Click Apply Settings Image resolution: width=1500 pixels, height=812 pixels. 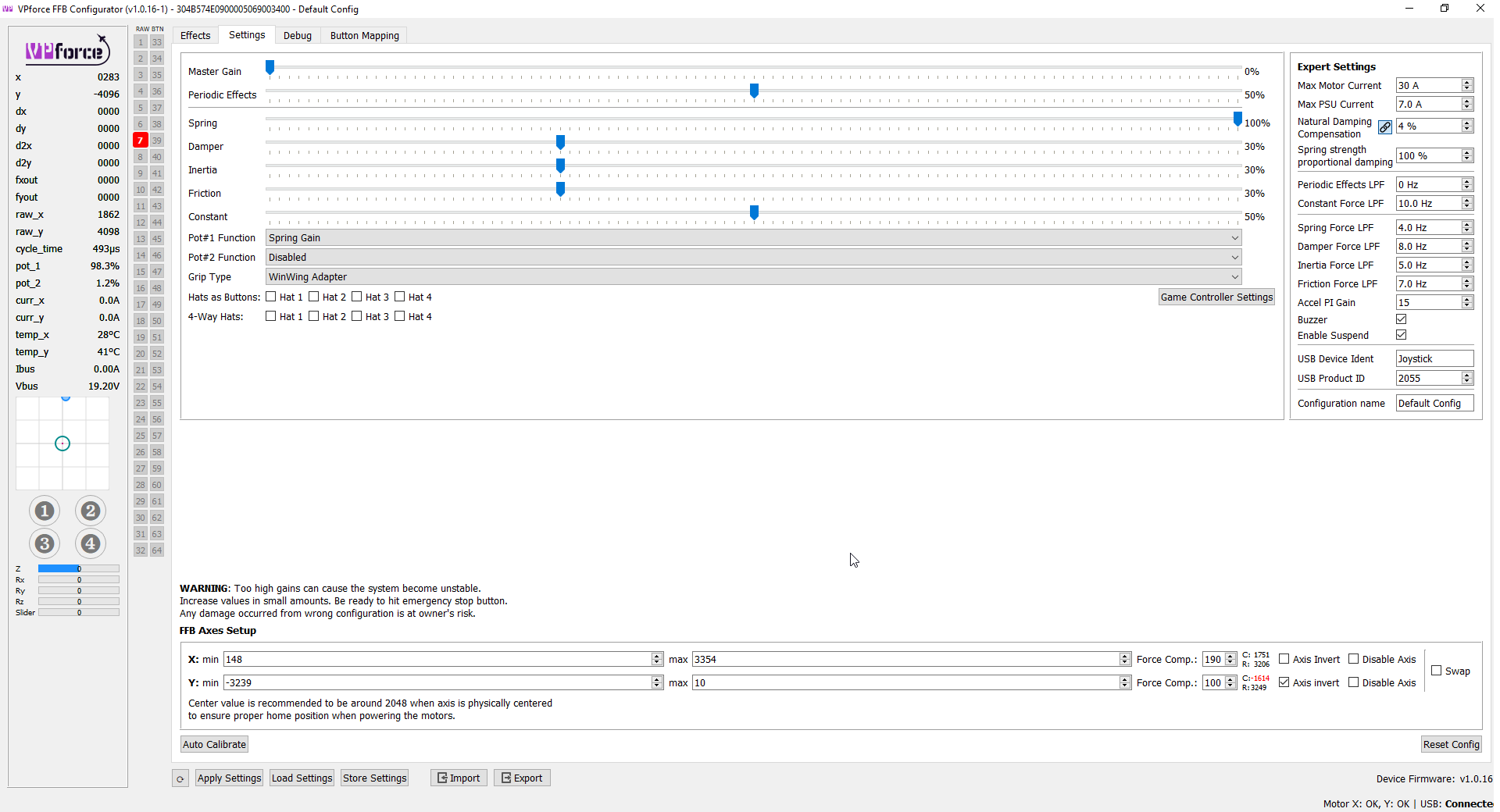[x=229, y=778]
